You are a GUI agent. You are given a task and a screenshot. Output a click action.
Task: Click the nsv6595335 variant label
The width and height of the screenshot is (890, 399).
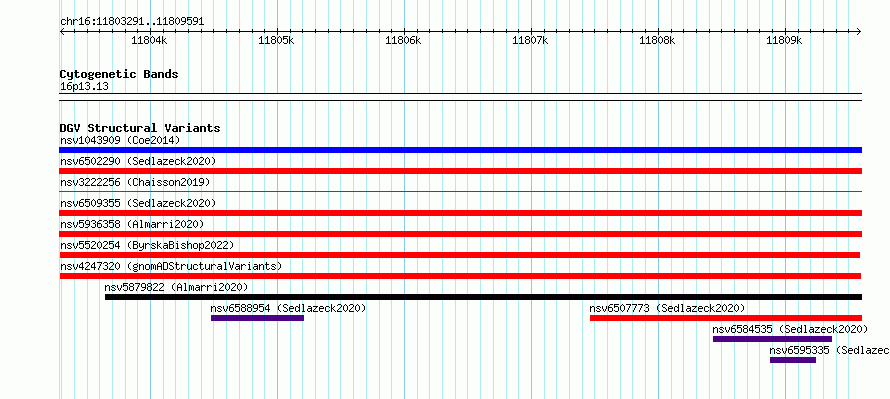click(x=829, y=350)
